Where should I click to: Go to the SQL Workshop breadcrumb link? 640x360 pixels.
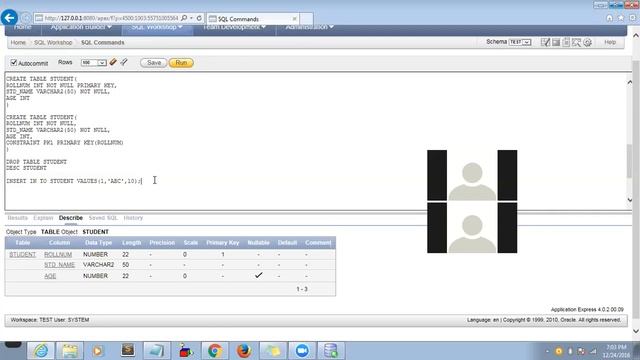(53, 42)
